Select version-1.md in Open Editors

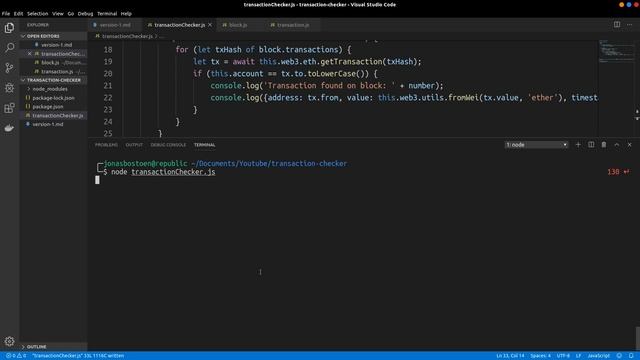point(53,45)
